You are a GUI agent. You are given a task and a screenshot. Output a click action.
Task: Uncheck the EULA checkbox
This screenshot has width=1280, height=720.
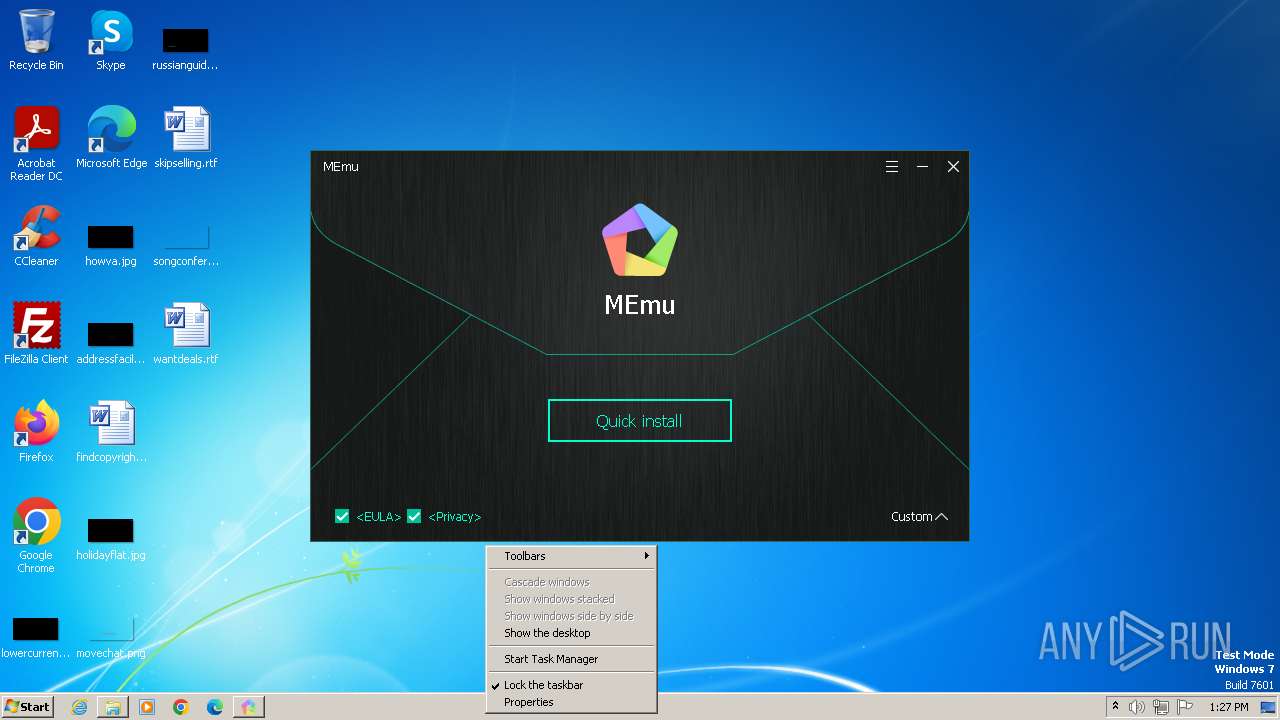(x=342, y=516)
